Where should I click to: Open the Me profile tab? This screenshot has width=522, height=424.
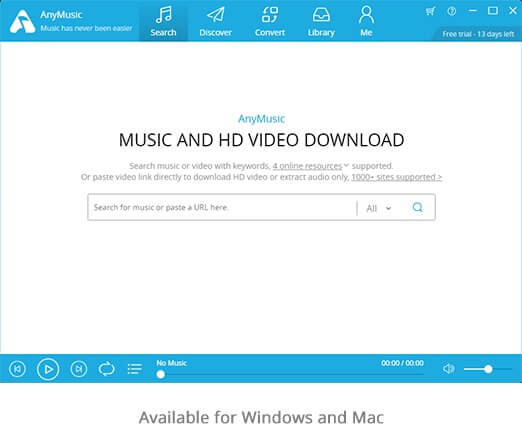tap(366, 22)
